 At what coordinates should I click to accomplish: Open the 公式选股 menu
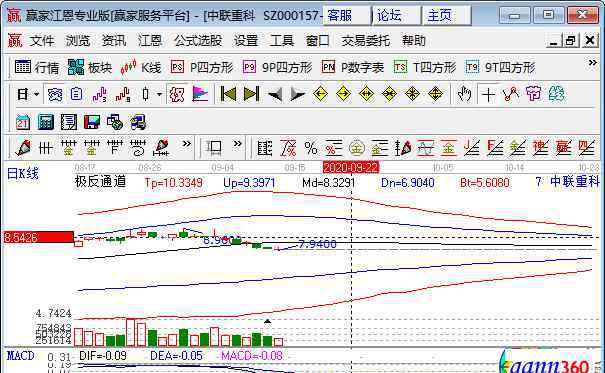tap(198, 41)
